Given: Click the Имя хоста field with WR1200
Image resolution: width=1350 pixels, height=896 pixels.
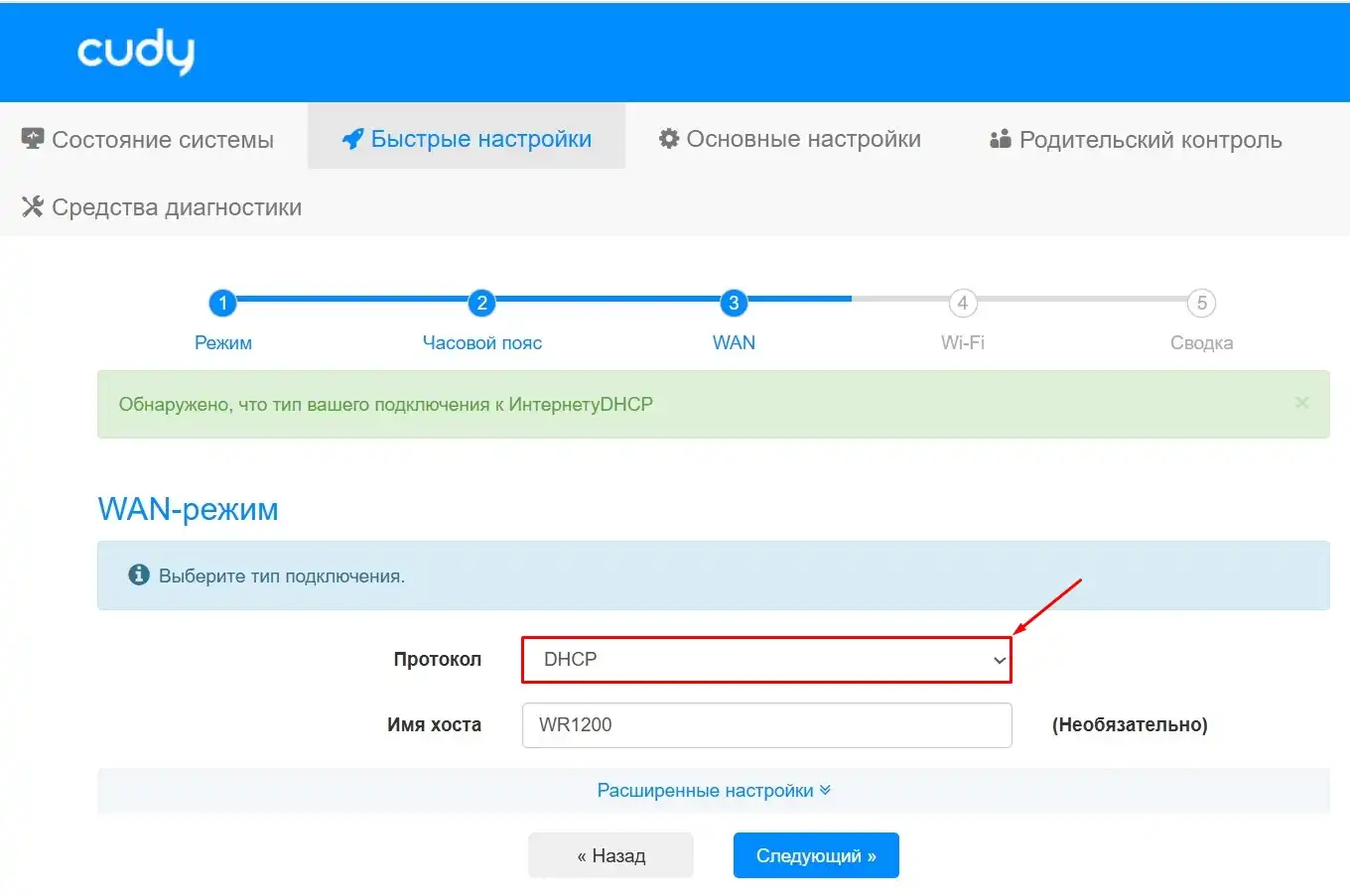Looking at the screenshot, I should point(766,725).
